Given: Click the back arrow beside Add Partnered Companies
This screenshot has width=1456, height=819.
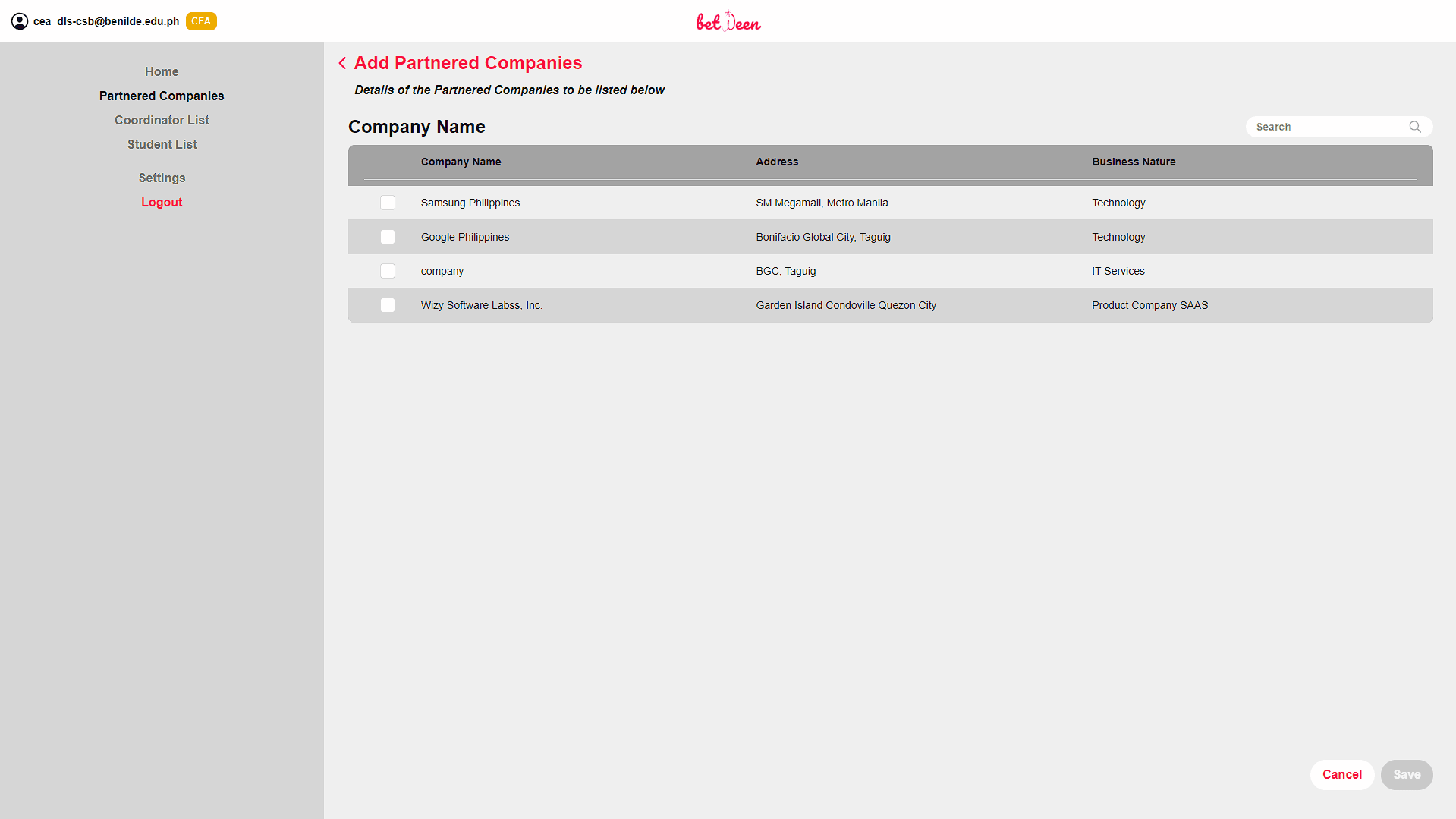Looking at the screenshot, I should coord(342,63).
